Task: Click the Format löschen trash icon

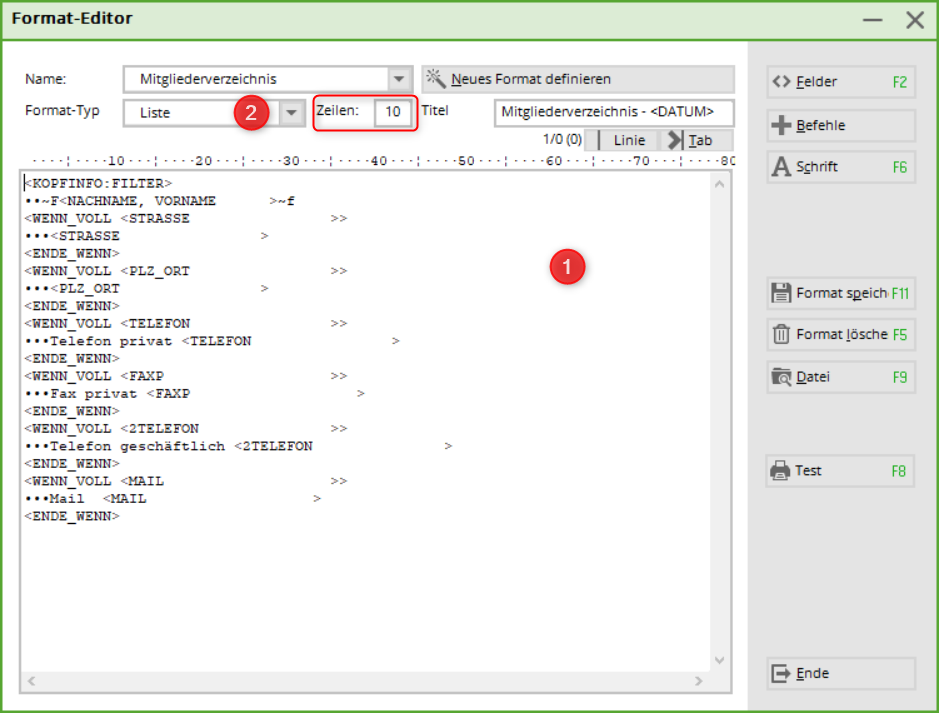Action: pyautogui.click(x=782, y=334)
